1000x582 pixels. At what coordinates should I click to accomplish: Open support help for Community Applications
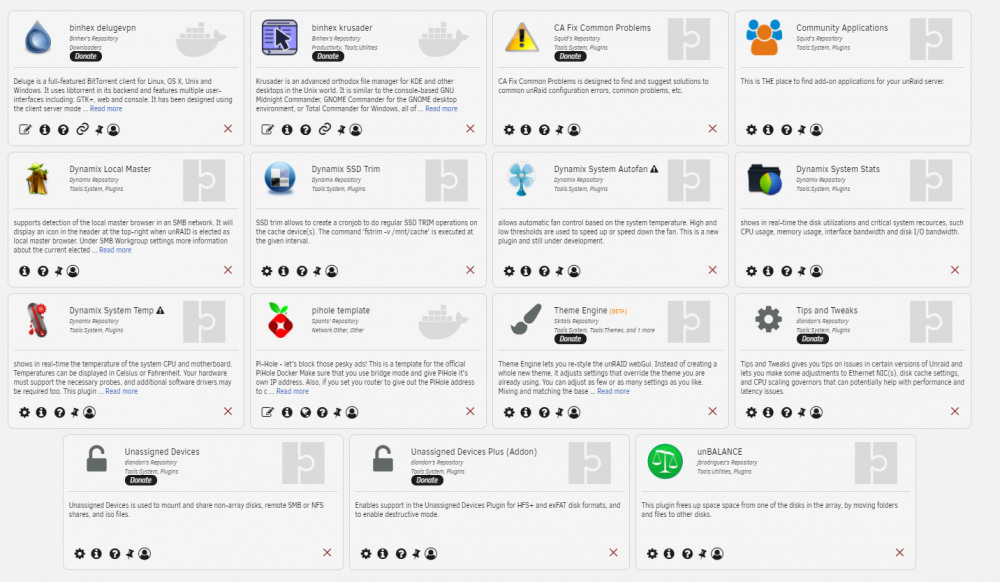[x=786, y=129]
